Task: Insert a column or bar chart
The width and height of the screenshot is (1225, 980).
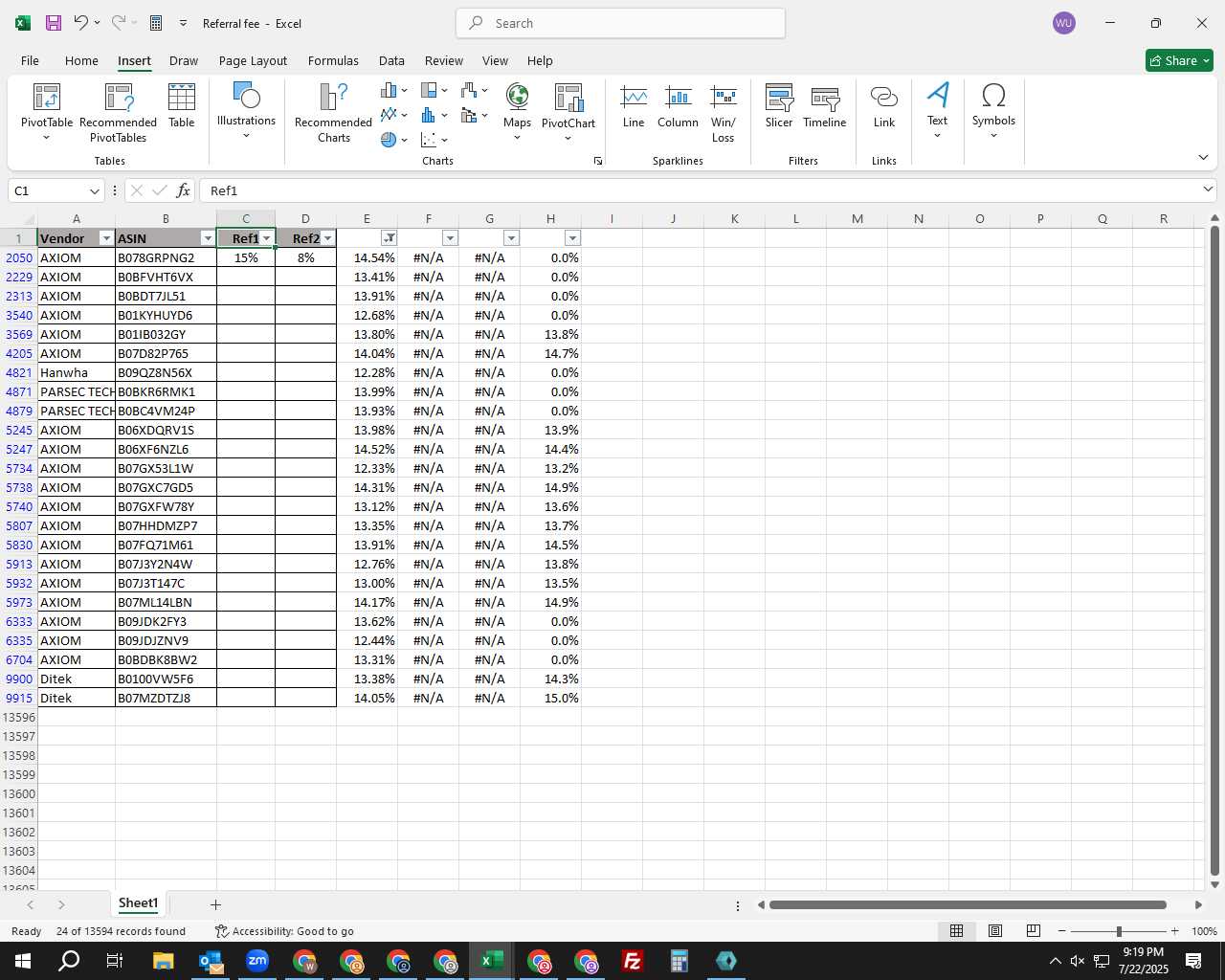Action: [393, 90]
